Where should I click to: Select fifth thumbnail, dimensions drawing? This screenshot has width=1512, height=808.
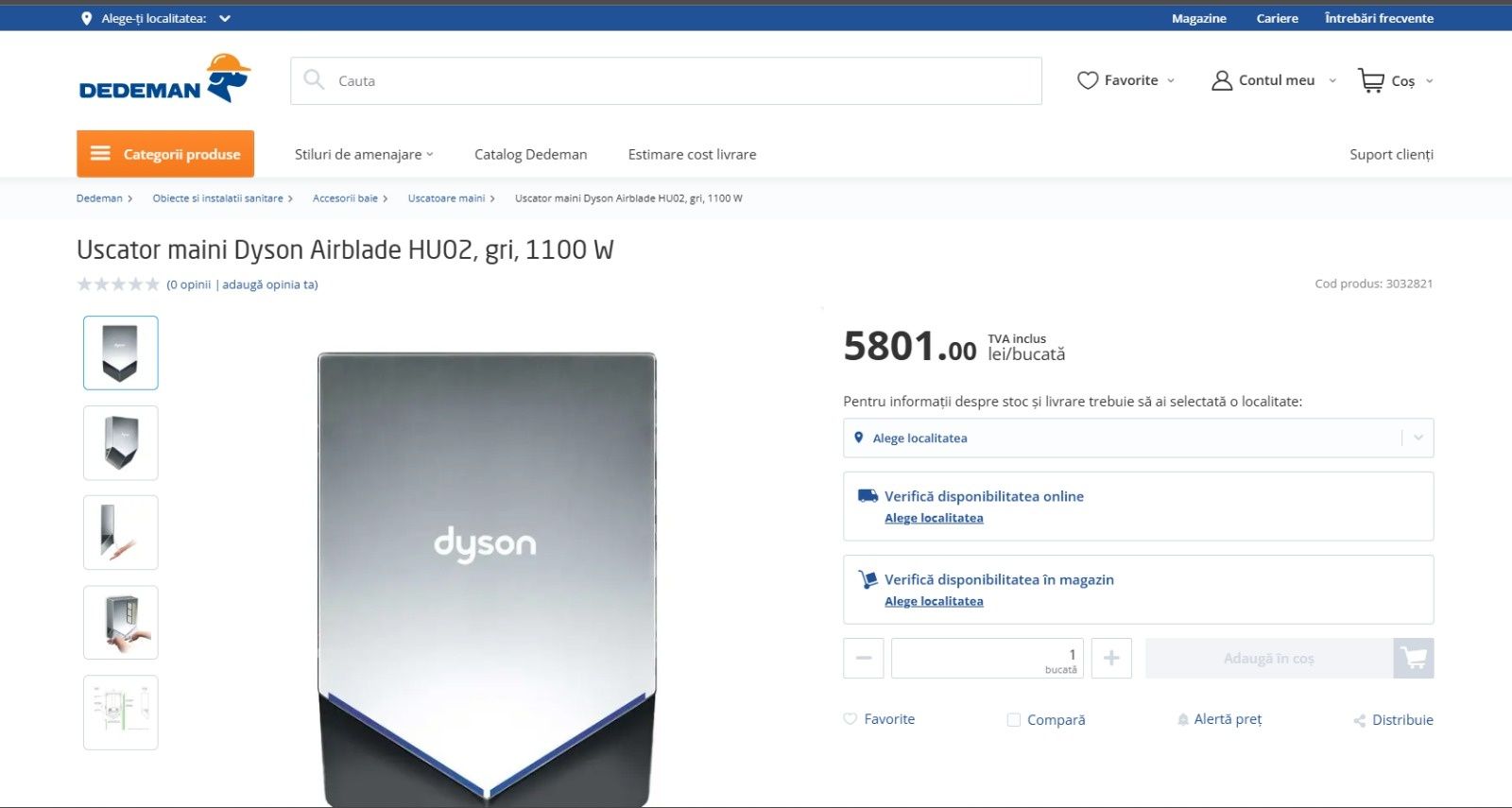tap(121, 713)
